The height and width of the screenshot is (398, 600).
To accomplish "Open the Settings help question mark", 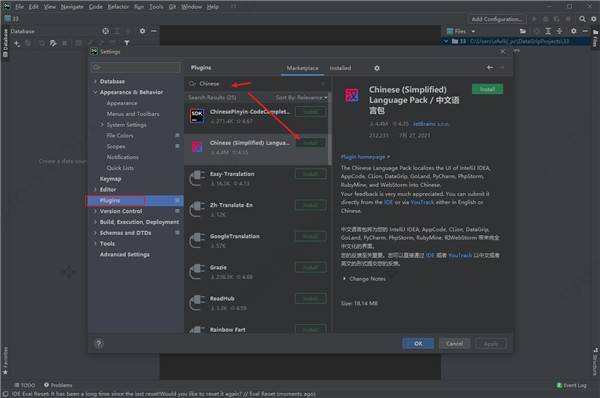I will [x=99, y=344].
